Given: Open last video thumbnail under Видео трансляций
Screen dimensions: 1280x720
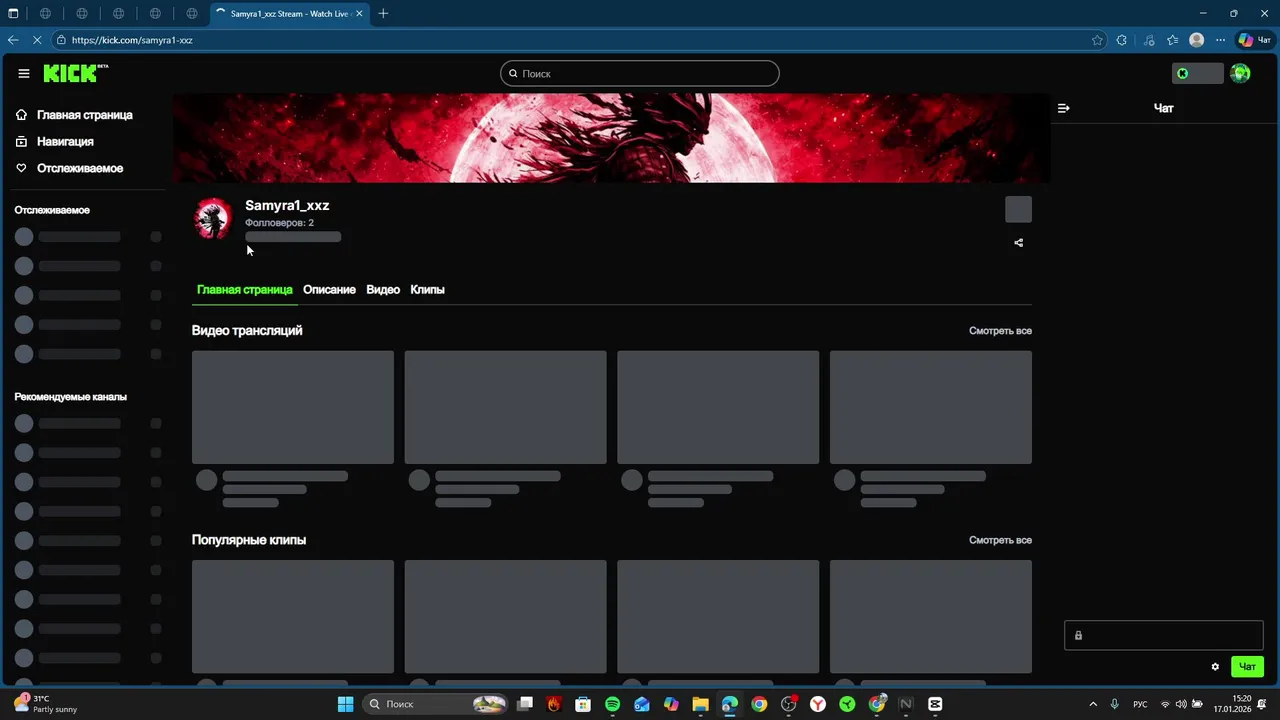Looking at the screenshot, I should (x=931, y=407).
